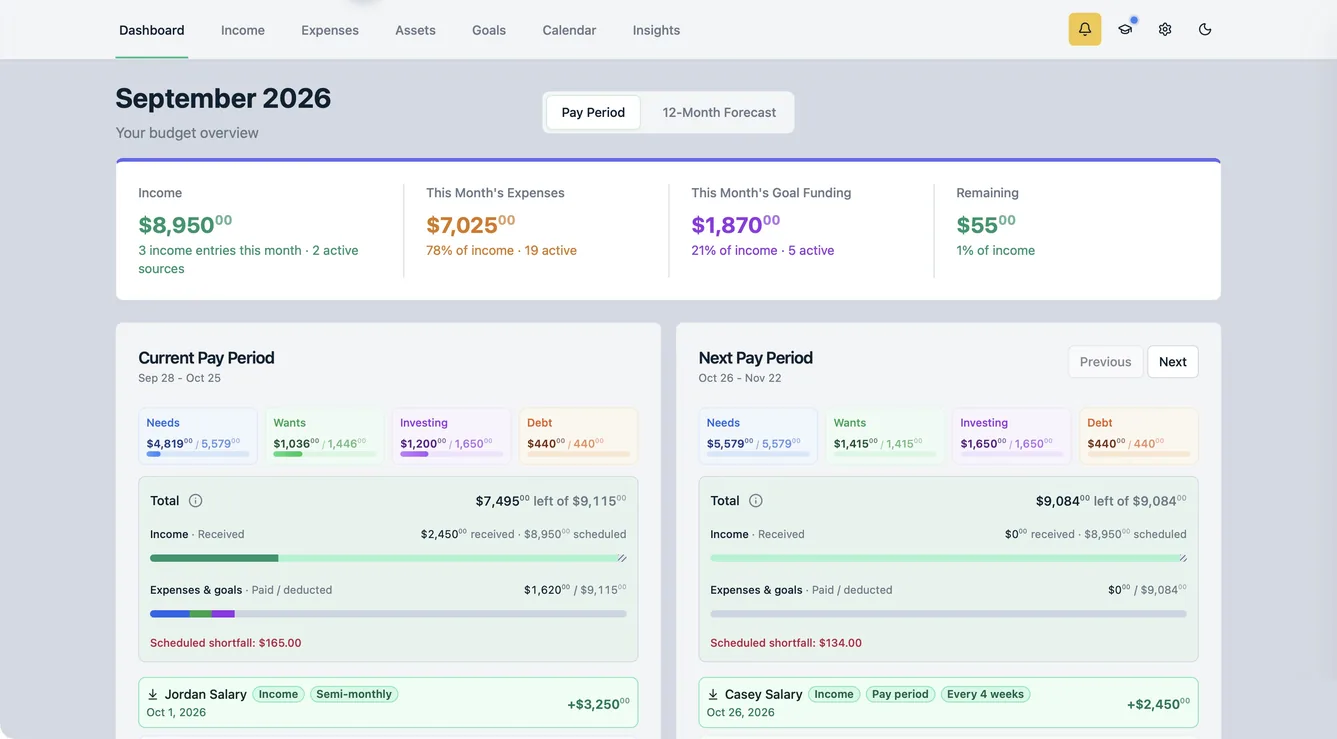Click Current Pay Period expenses & goals progress bar
The width and height of the screenshot is (1337, 739).
tap(388, 614)
